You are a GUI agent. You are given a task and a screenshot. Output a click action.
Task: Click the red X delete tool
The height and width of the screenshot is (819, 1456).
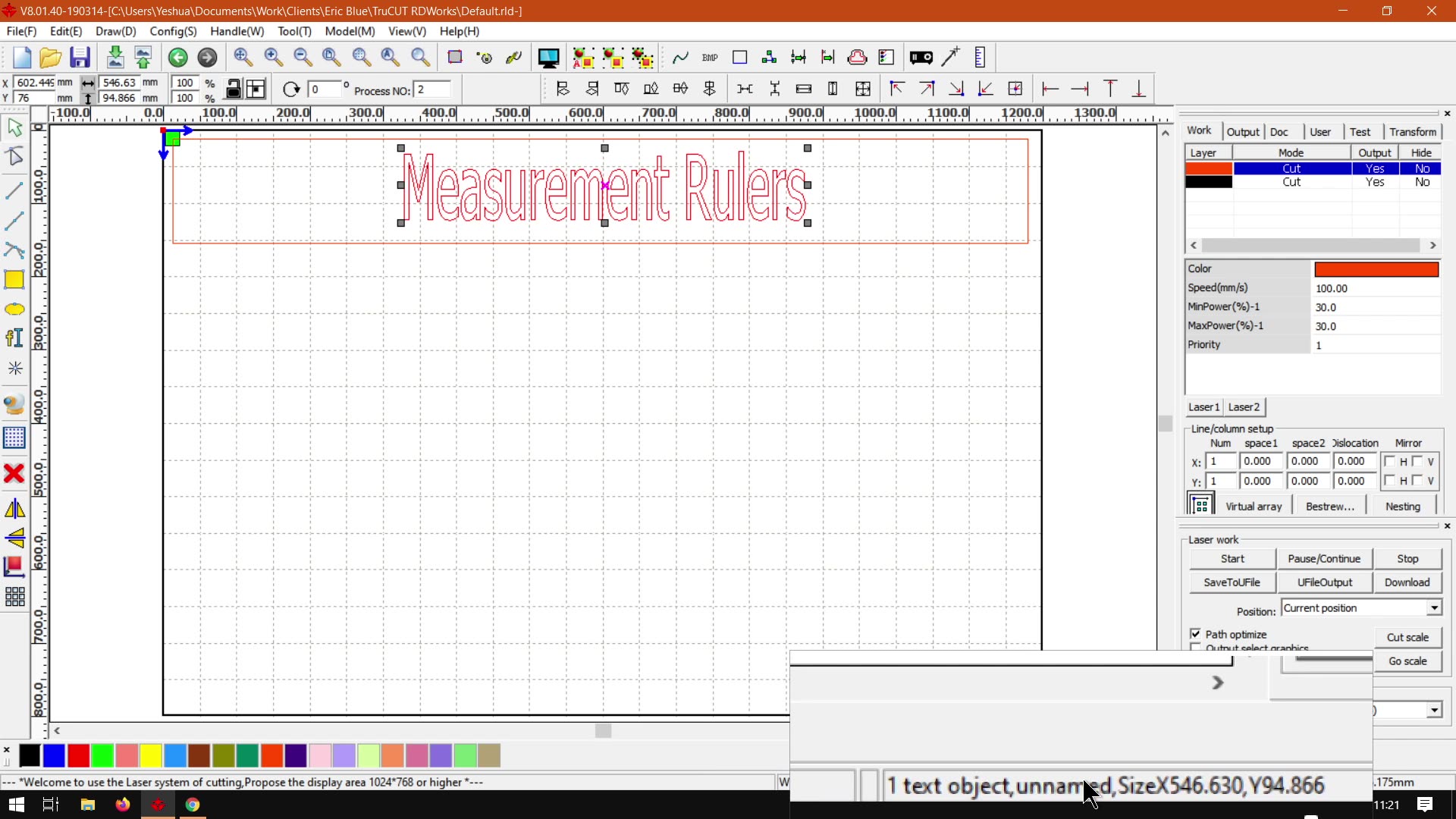14,474
